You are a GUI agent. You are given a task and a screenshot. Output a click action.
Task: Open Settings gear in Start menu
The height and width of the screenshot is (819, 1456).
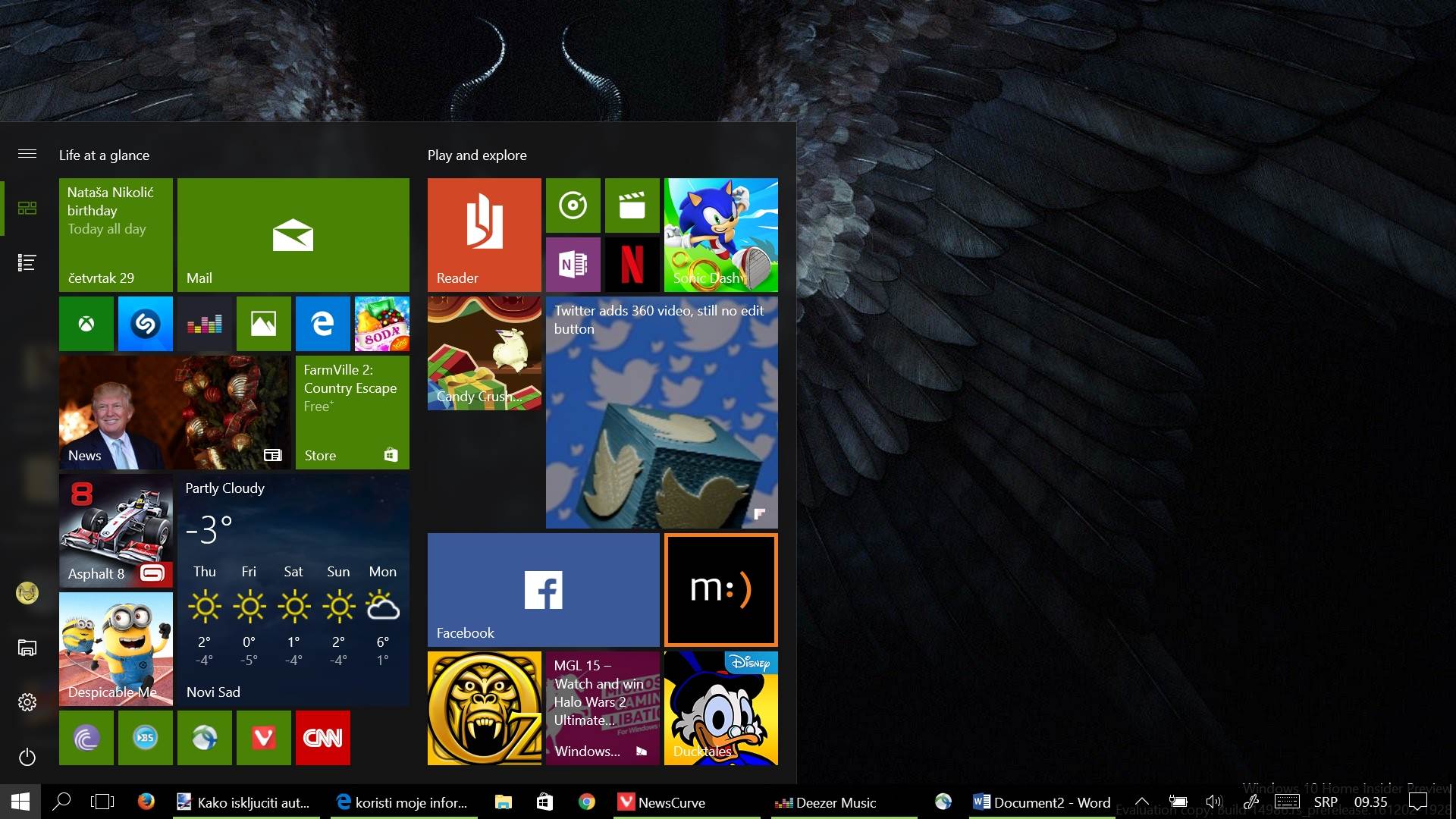coord(27,702)
